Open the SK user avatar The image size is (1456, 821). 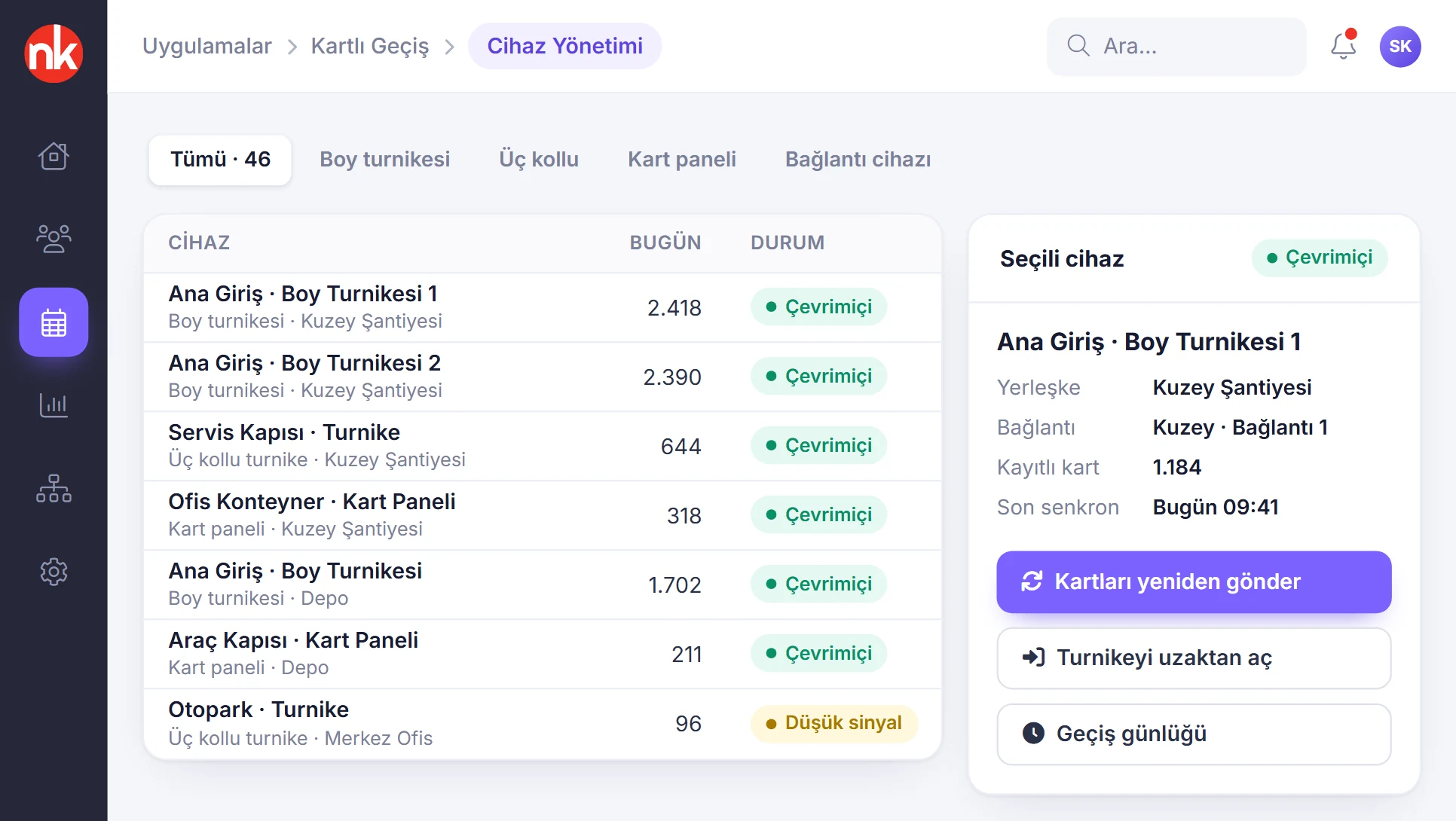click(x=1400, y=47)
